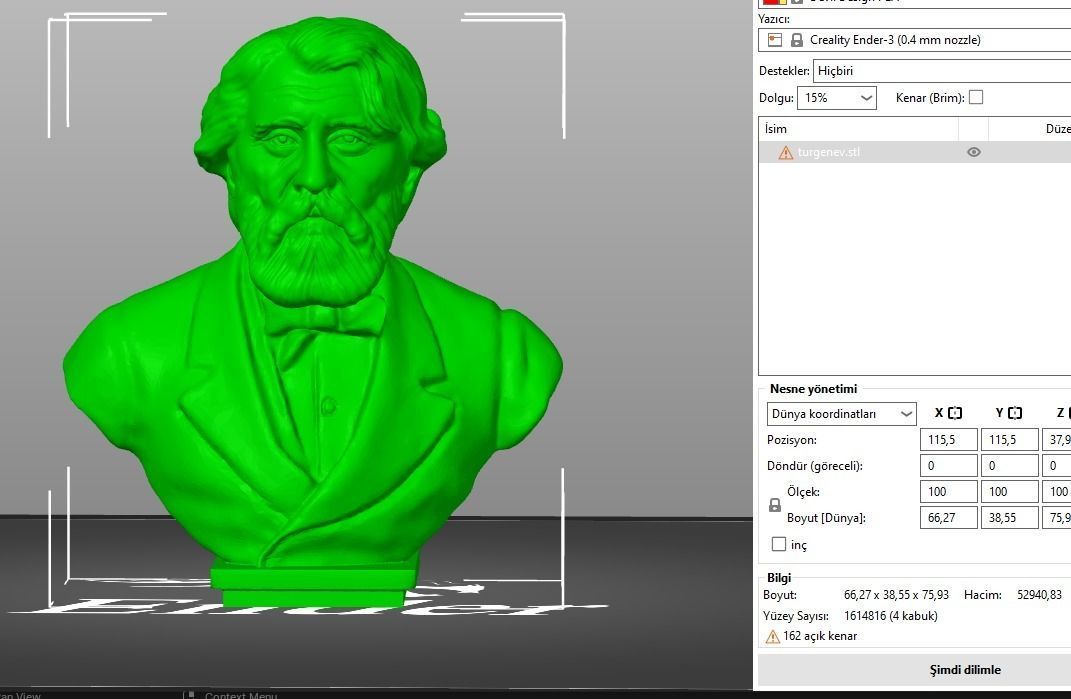Click the Pozisyon Z field showing 37,9
This screenshot has width=1071, height=699.
click(1057, 439)
